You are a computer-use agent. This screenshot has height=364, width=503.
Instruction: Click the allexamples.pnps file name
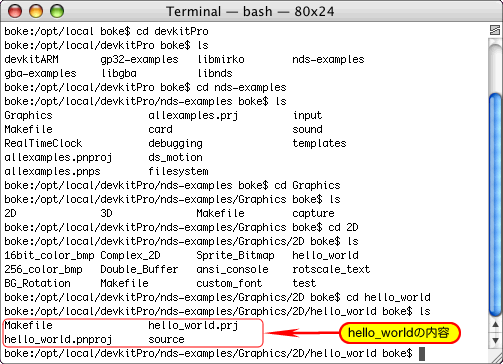[x=52, y=172]
